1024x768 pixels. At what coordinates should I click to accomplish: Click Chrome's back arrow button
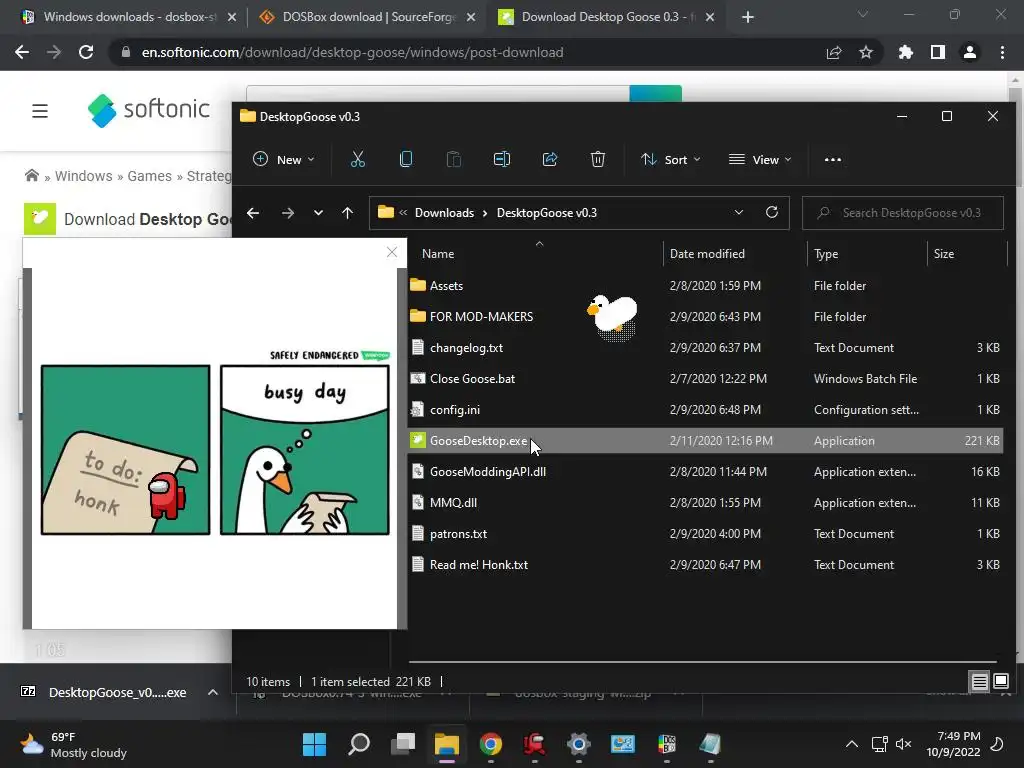[x=22, y=52]
